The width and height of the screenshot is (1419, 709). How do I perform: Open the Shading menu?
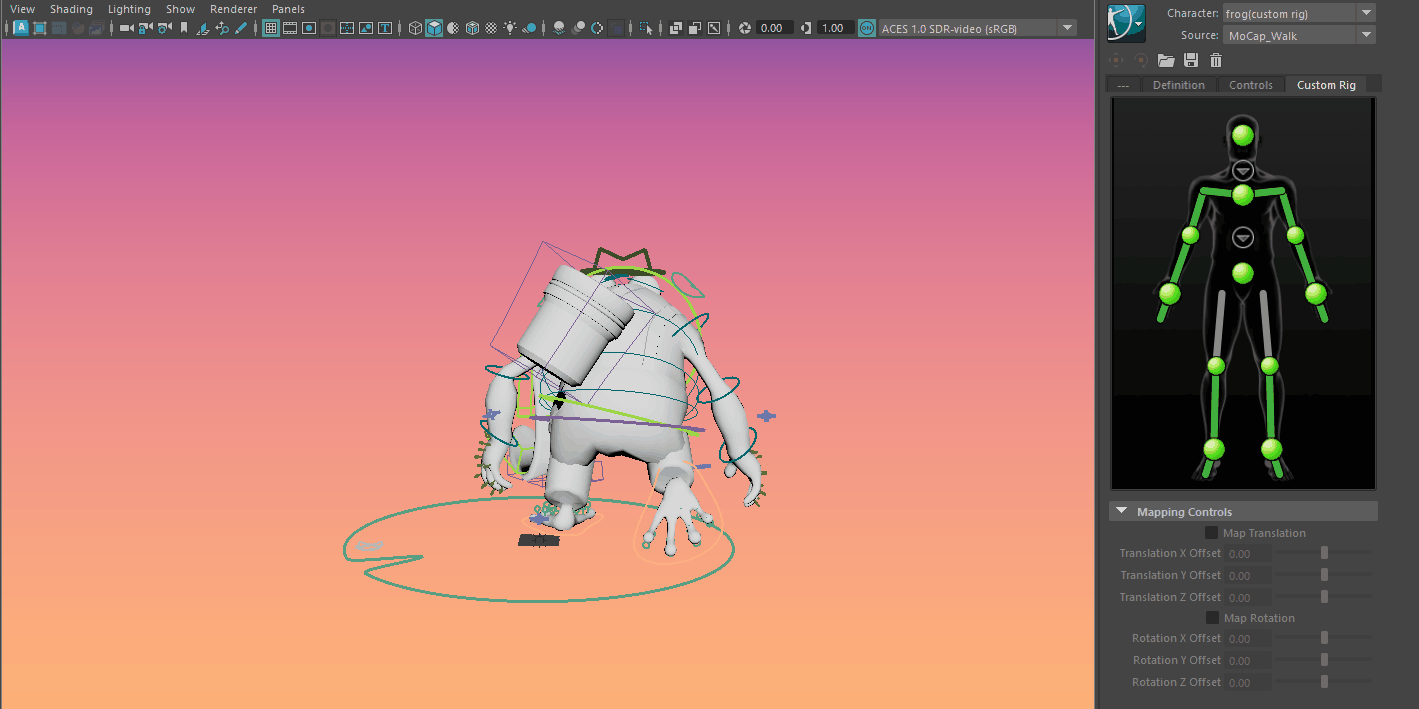(x=71, y=9)
